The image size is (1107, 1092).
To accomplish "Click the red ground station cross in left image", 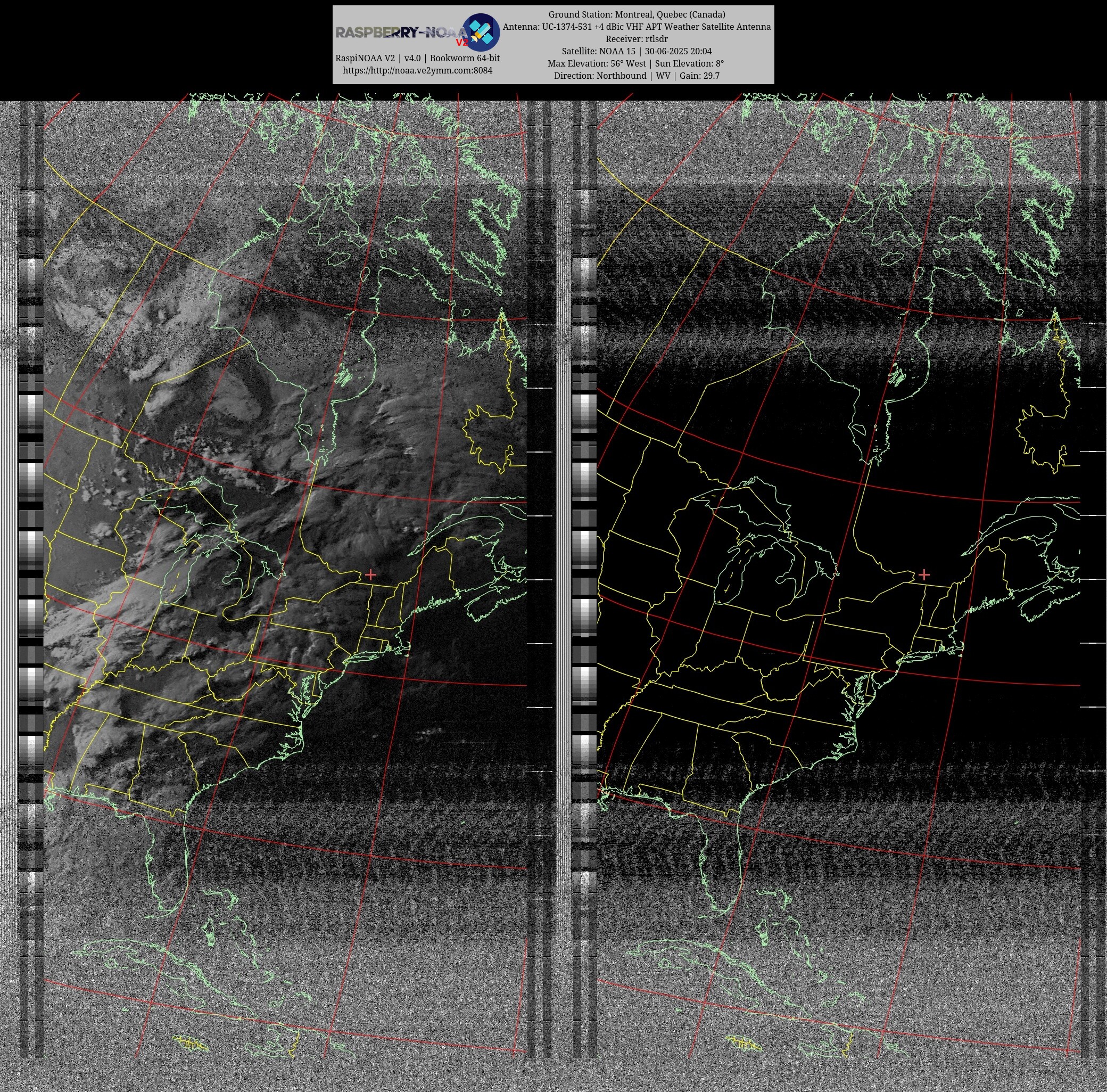I will 371,574.
